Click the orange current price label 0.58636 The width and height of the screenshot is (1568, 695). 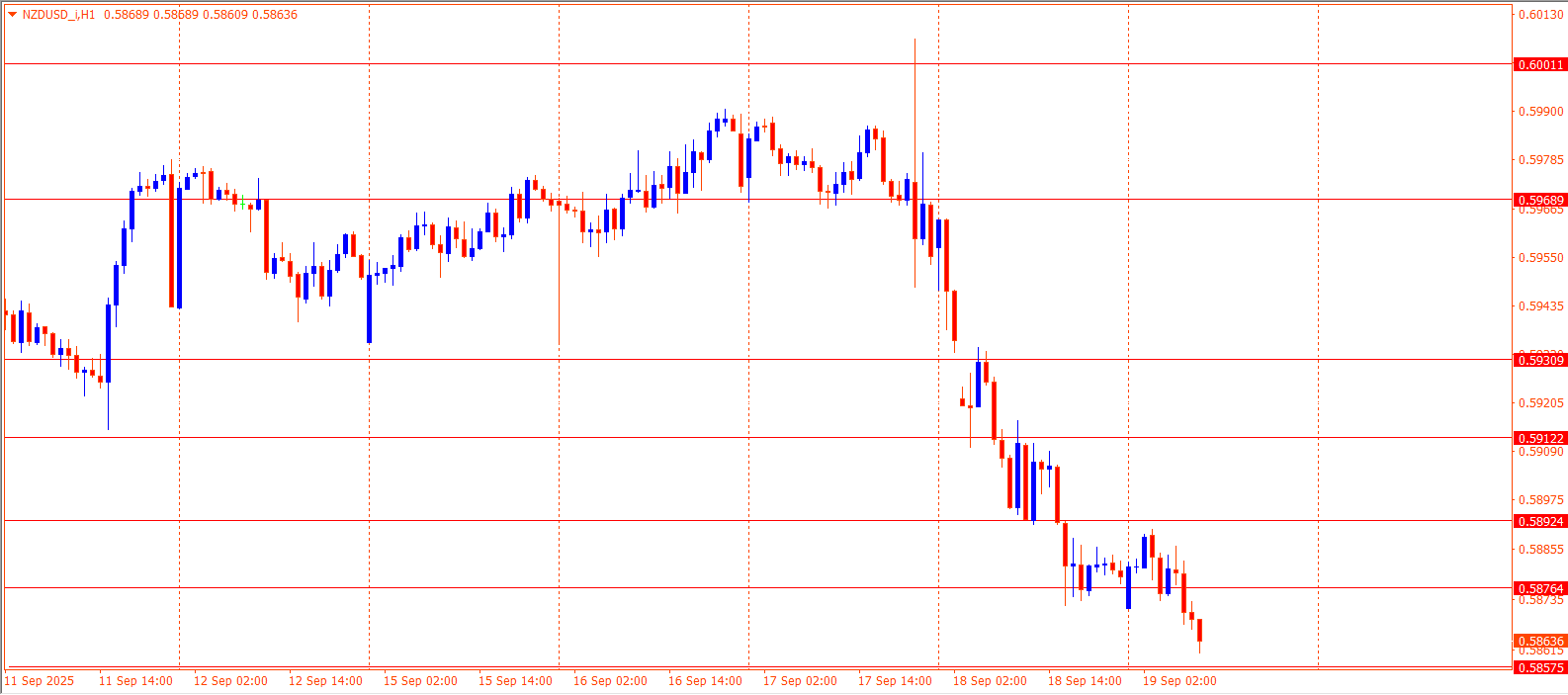(1539, 642)
